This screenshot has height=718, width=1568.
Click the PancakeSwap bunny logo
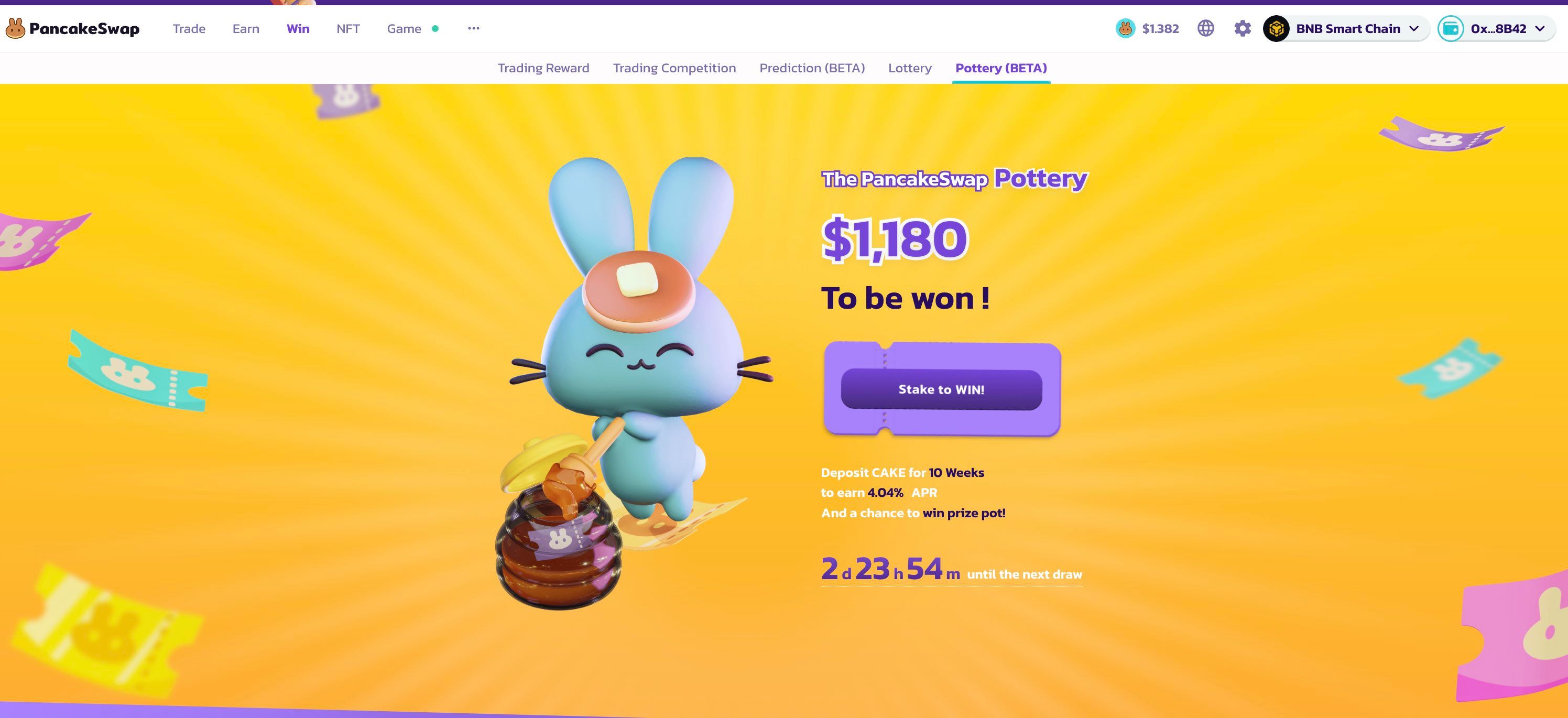point(15,29)
